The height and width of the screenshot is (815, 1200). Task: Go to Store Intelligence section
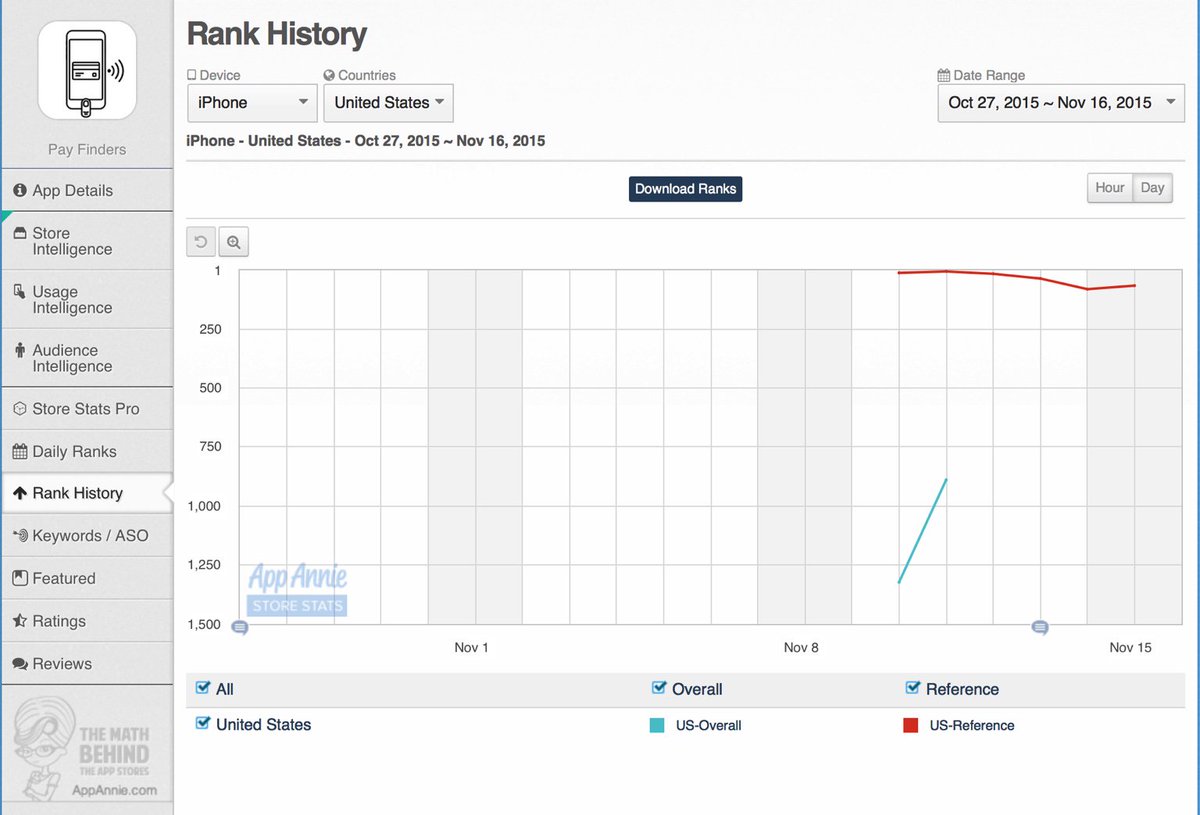86,241
